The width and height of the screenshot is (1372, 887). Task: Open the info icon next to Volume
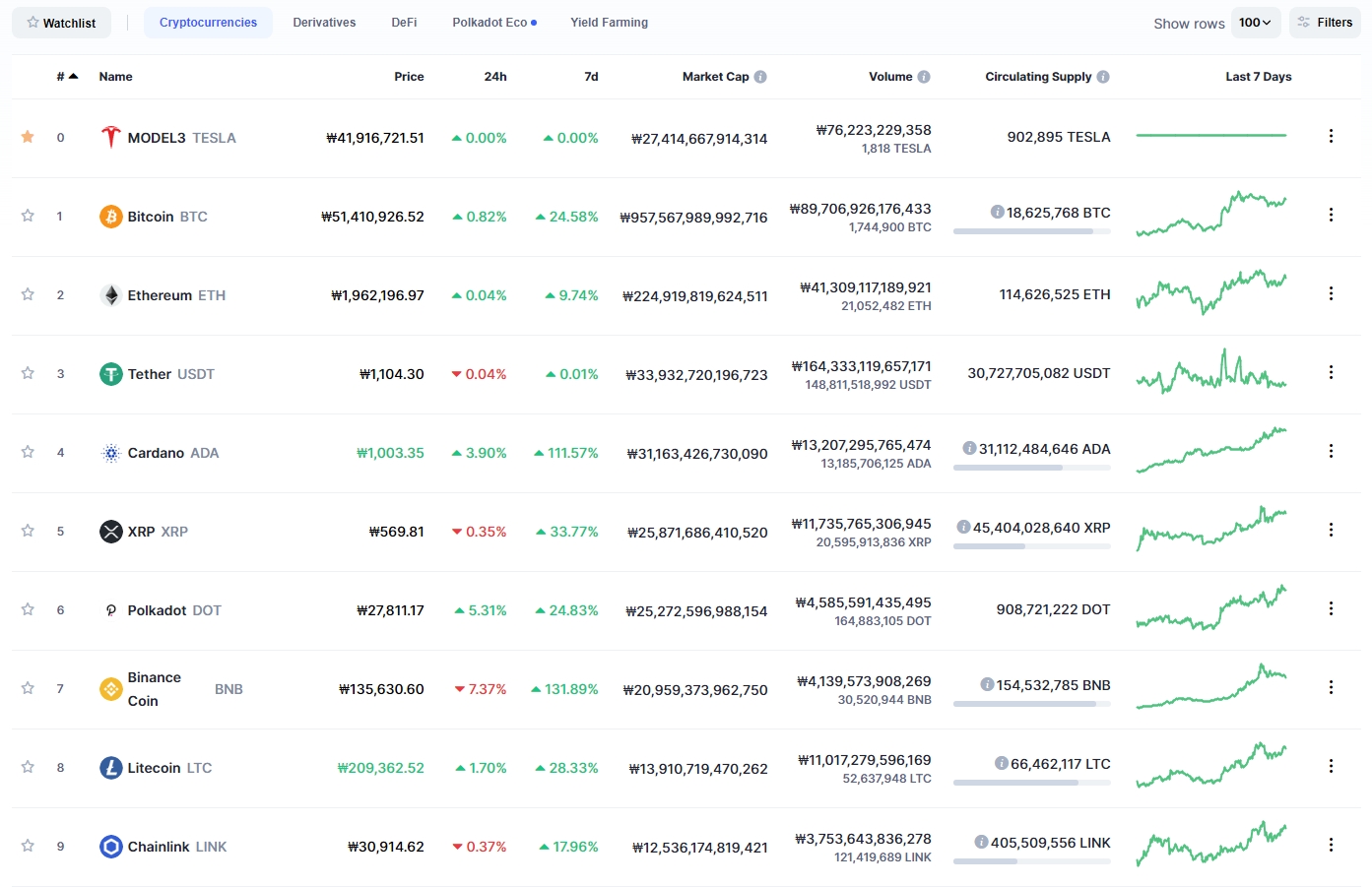924,77
